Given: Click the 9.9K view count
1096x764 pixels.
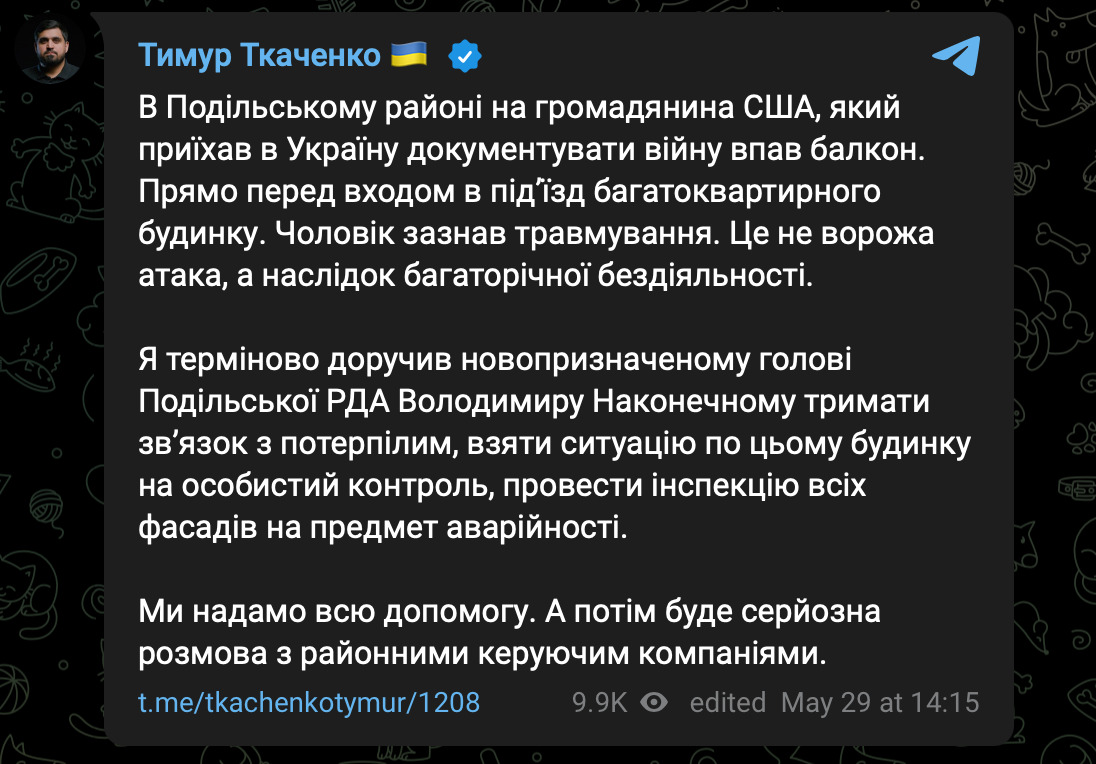Looking at the screenshot, I should coord(600,702).
